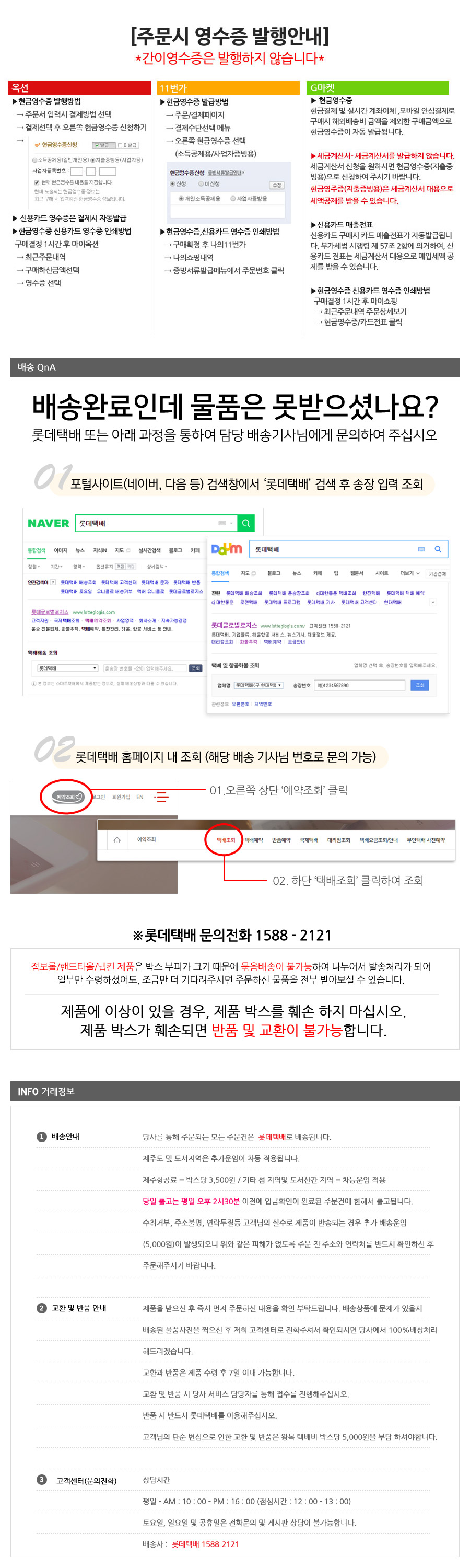Click the NAVER logo
Screen dimensions: 470x1568
click(49, 523)
